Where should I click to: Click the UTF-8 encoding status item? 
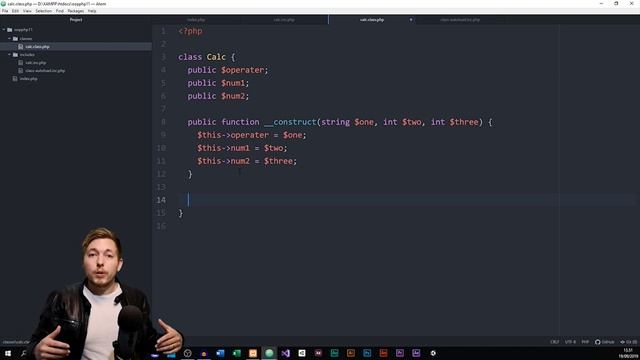coord(570,342)
